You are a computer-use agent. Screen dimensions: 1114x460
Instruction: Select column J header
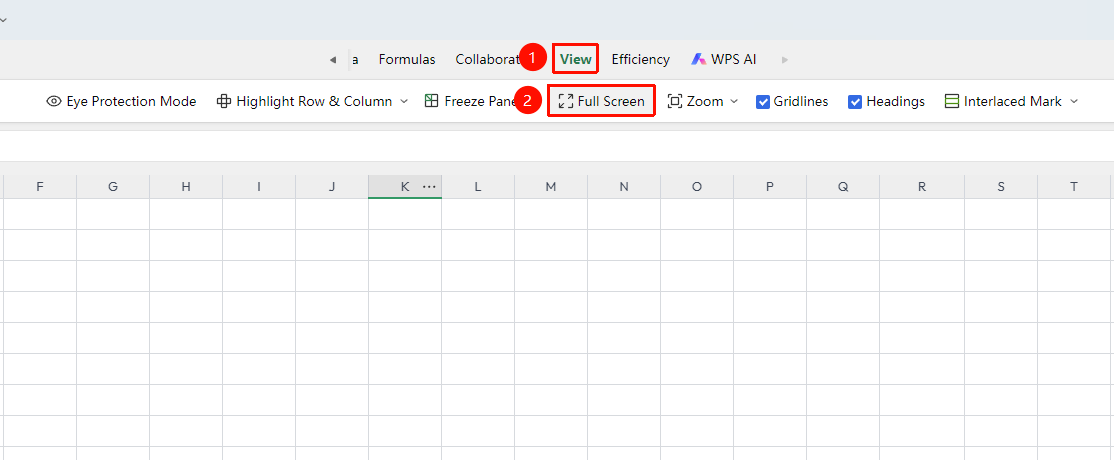coord(332,187)
